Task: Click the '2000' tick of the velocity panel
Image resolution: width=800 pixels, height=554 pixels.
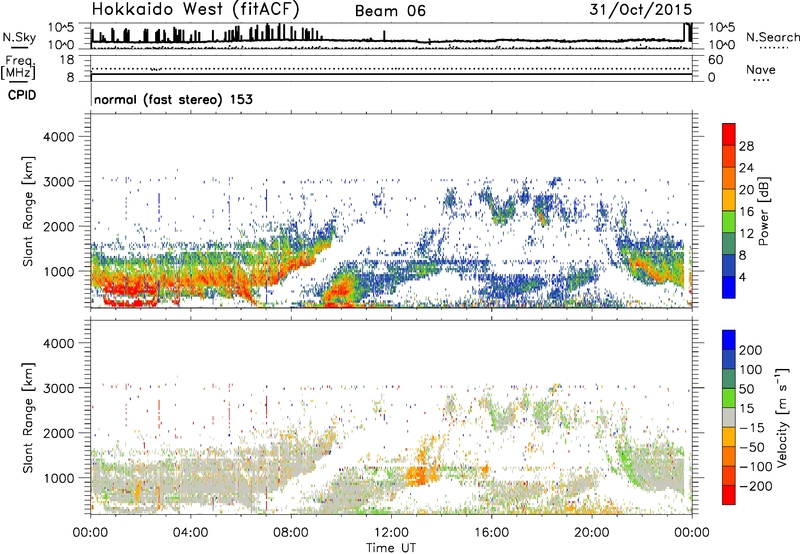Action: pyautogui.click(x=58, y=433)
